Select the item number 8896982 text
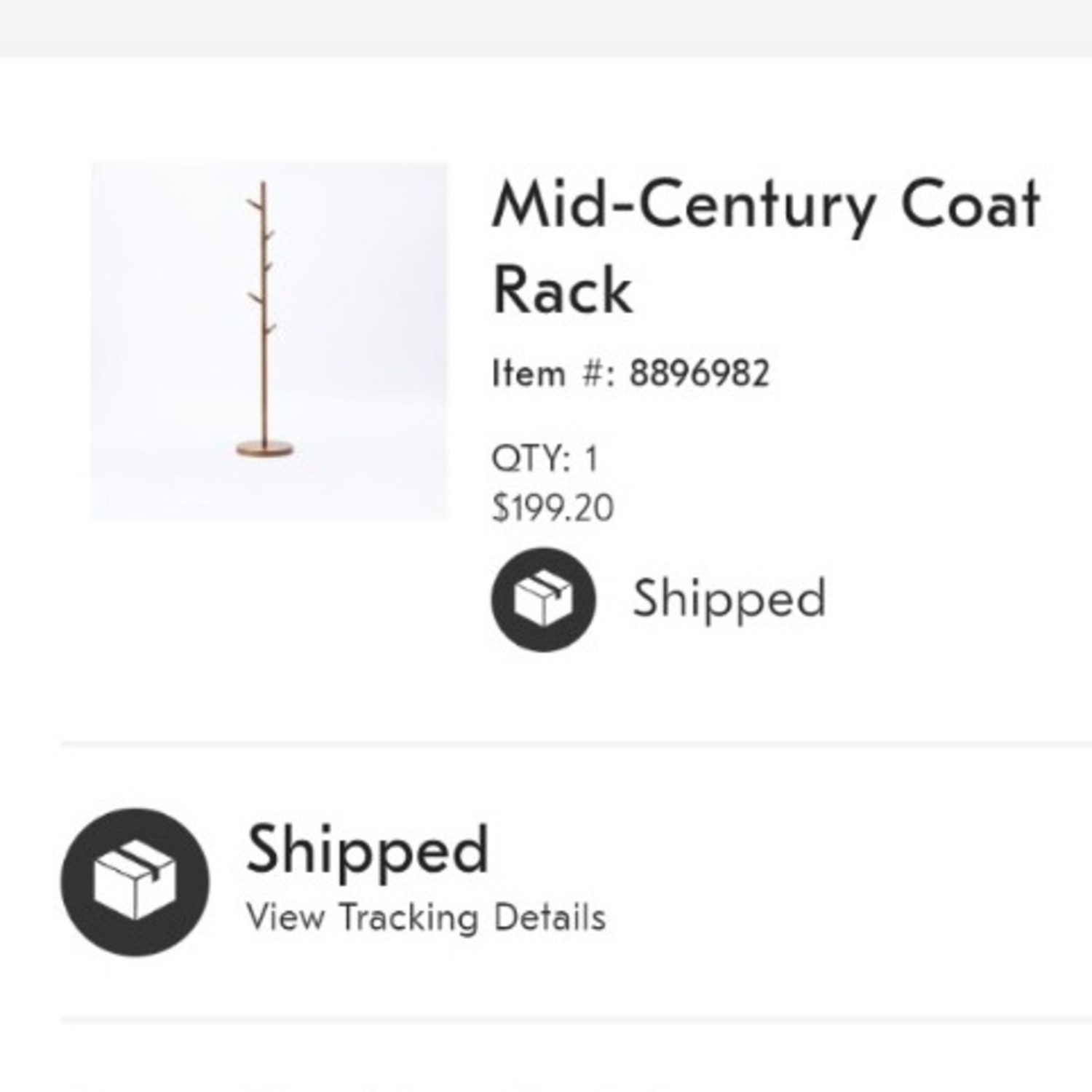The height and width of the screenshot is (1092, 1092). [633, 373]
